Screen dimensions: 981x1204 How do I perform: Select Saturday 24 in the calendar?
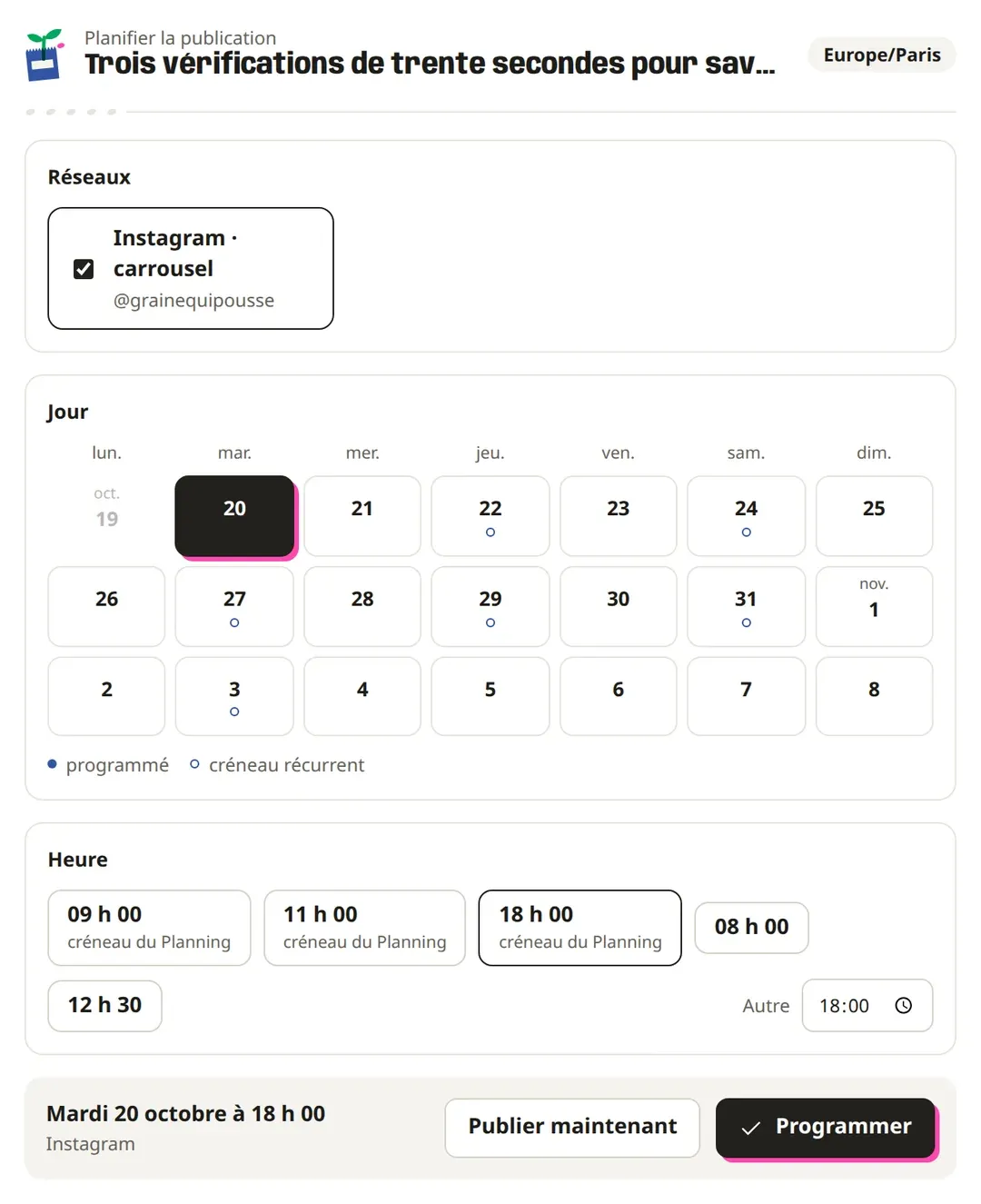[746, 515]
